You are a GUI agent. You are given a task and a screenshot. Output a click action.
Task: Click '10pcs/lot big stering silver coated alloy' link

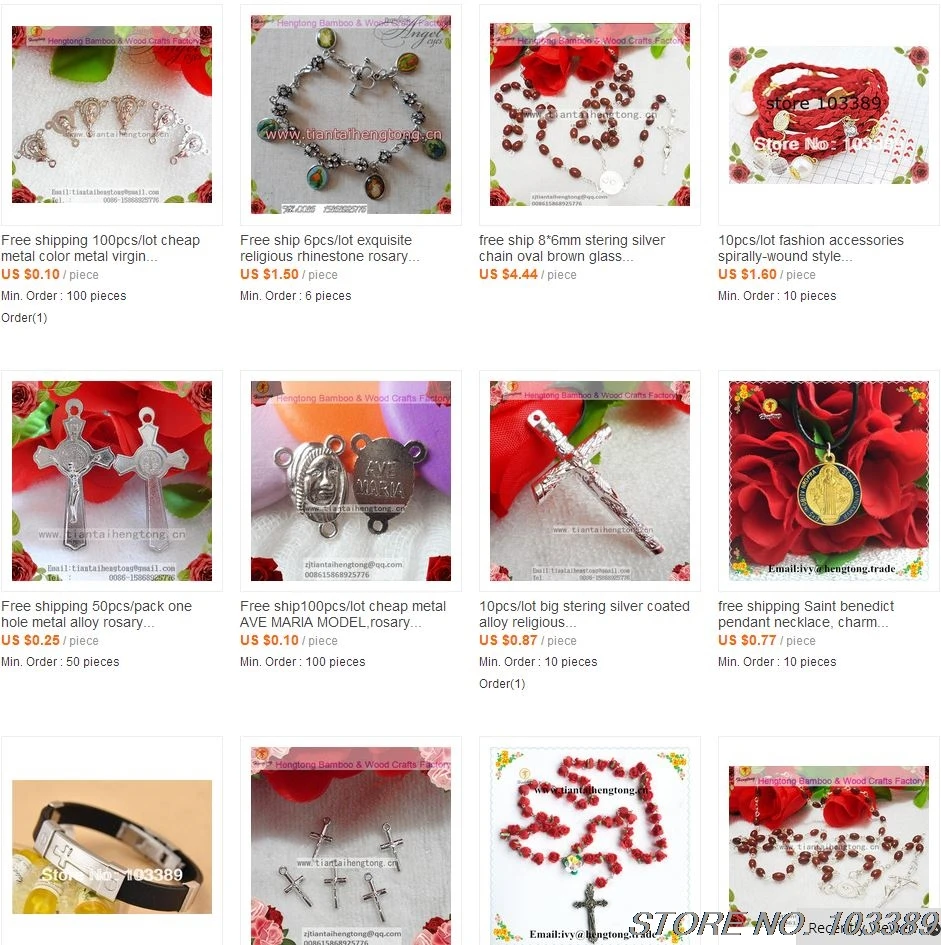click(584, 614)
